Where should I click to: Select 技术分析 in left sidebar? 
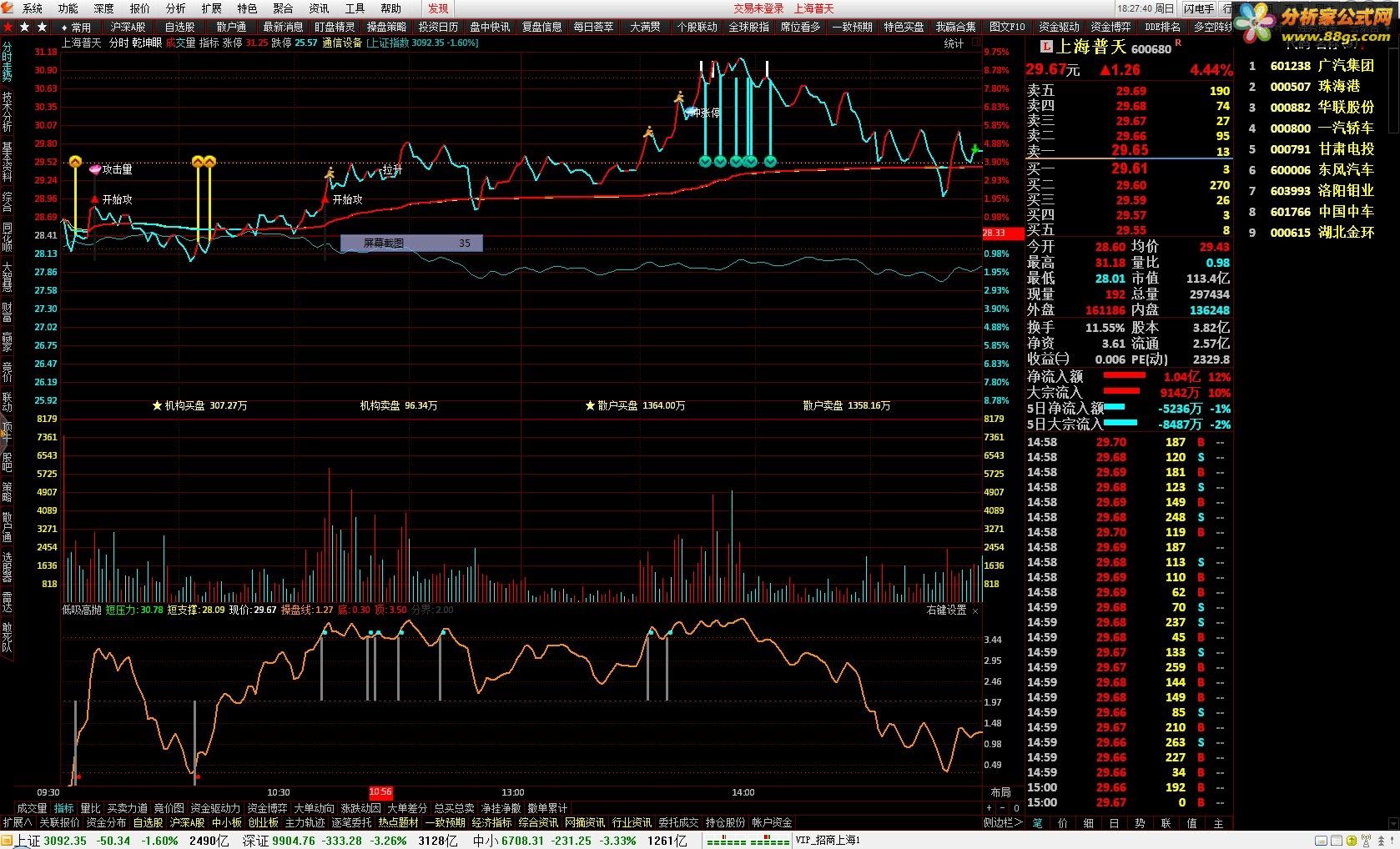pyautogui.click(x=7, y=110)
